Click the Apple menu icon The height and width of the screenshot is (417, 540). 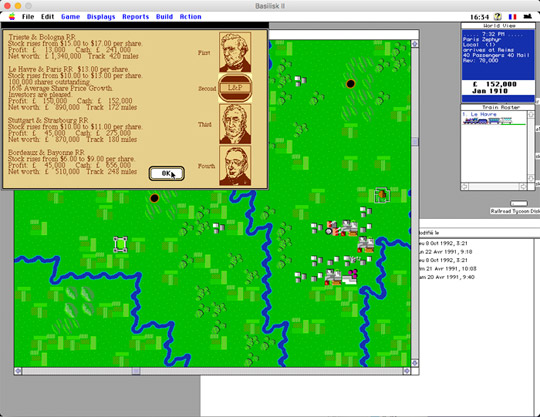coord(12,17)
